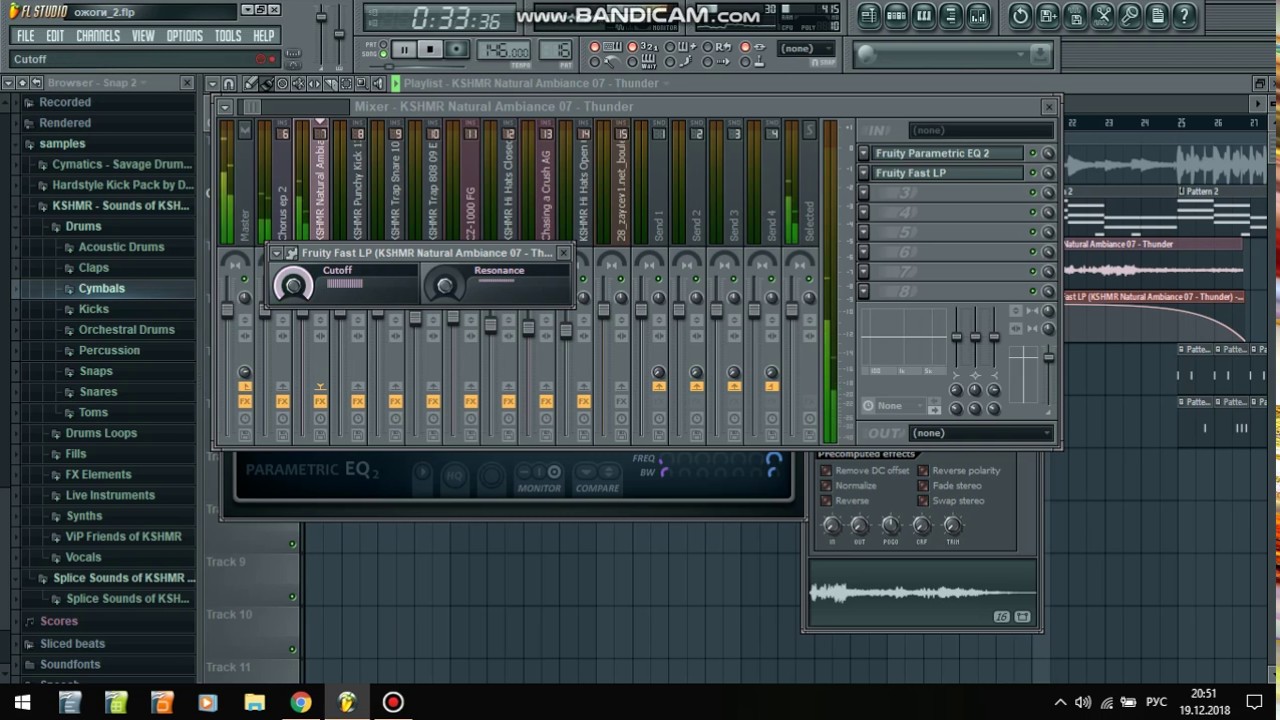Enable Remove DC offset checkbox

tap(826, 471)
